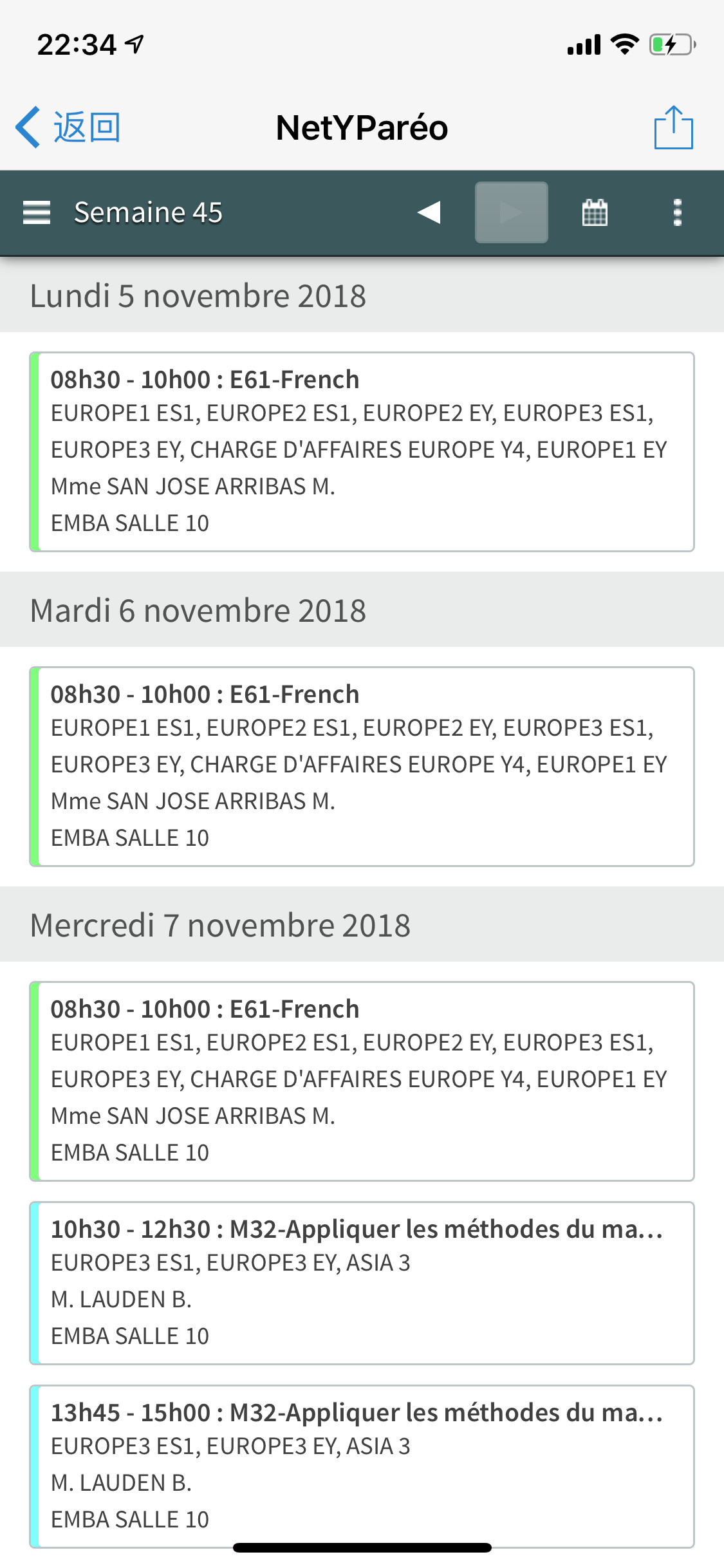Tap the 返回 back button
Screen dimensions: 724x1568
(86, 127)
